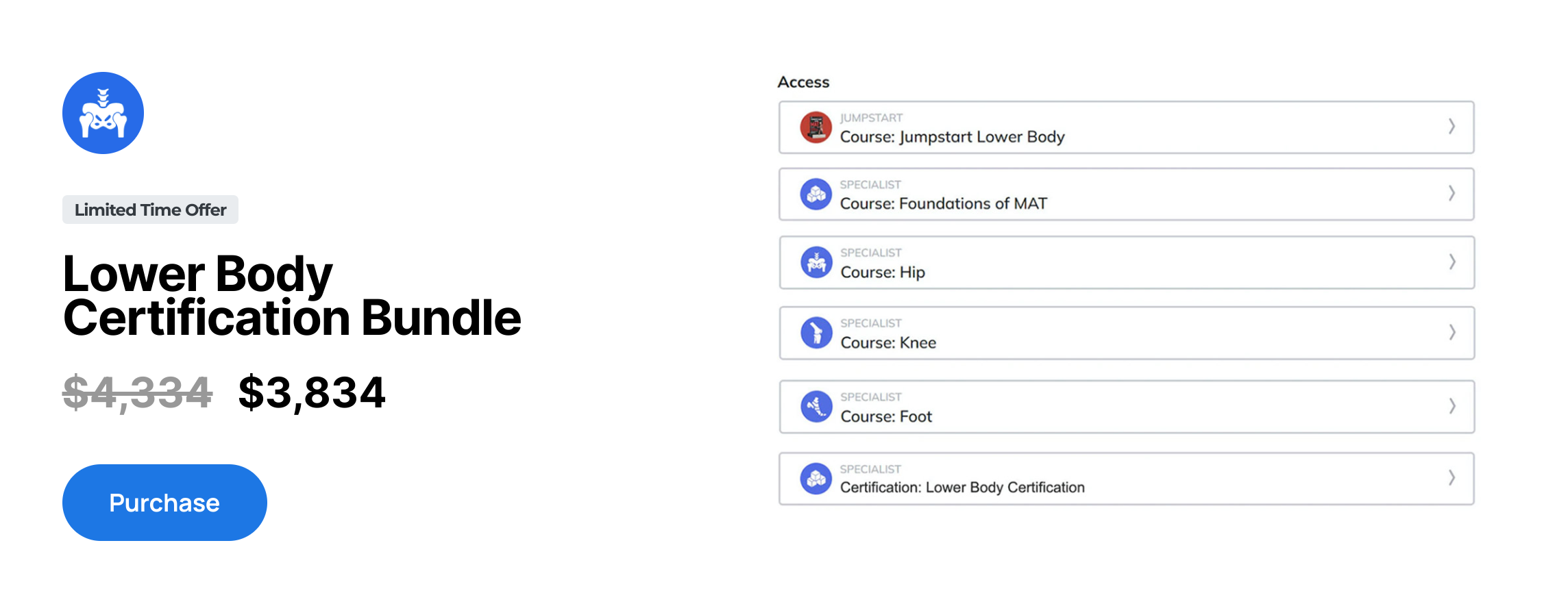Click the blue pelvis bundle logo icon
The width and height of the screenshot is (1568, 593).
pos(103,113)
